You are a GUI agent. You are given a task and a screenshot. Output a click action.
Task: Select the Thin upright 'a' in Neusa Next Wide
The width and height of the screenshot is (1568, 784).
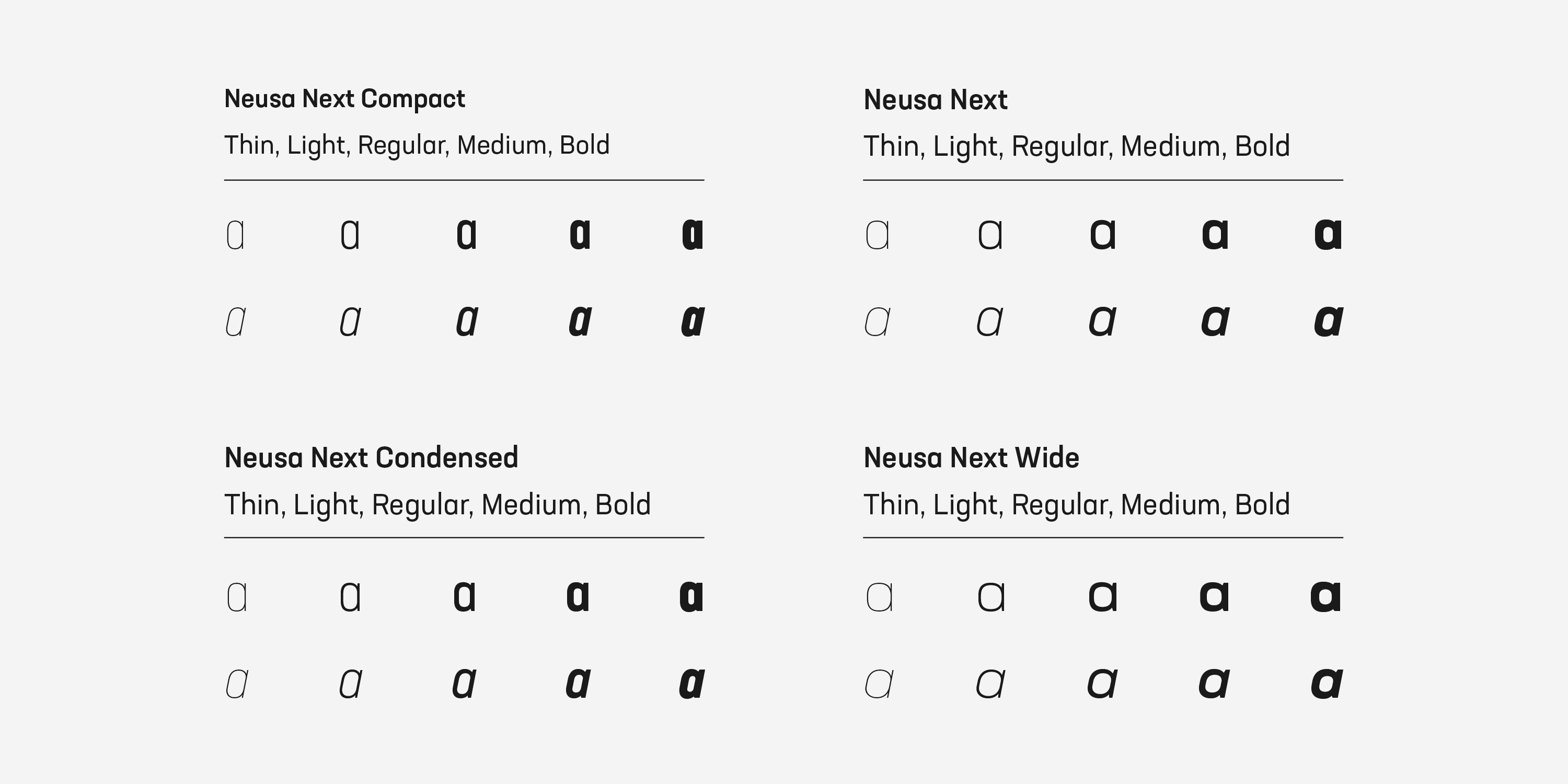click(x=879, y=596)
